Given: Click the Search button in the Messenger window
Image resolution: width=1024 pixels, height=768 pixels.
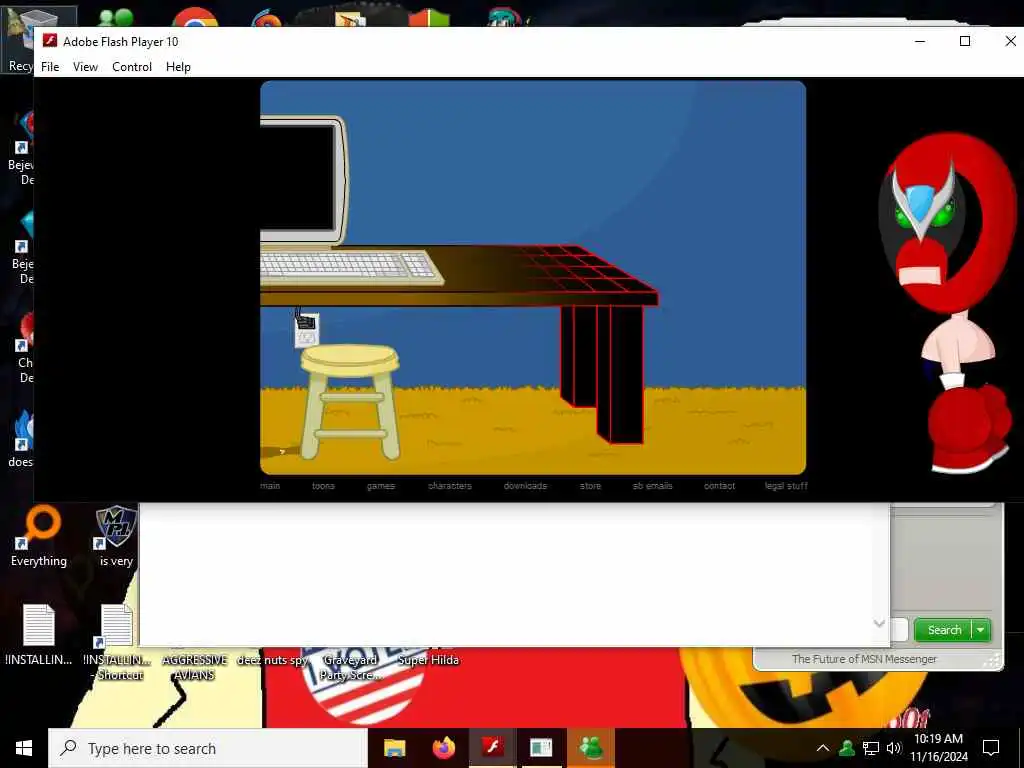Looking at the screenshot, I should tap(944, 630).
